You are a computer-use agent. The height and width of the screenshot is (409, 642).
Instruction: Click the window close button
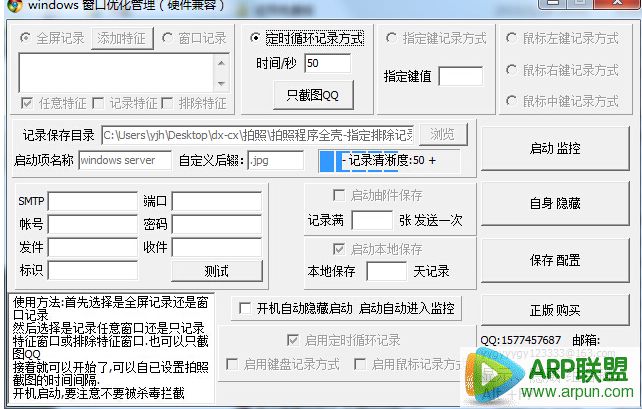(x=617, y=3)
